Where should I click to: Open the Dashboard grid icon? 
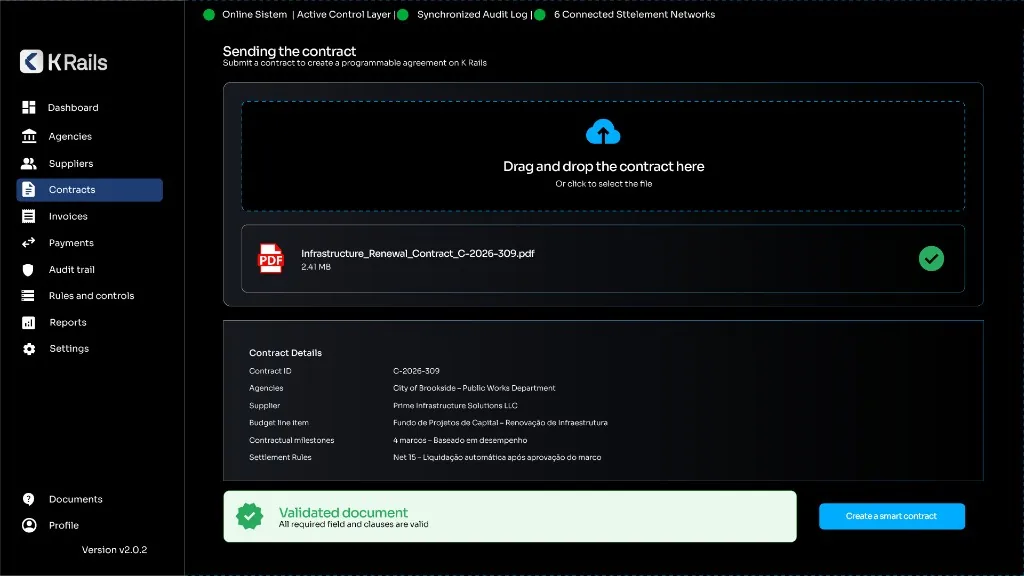tap(29, 107)
